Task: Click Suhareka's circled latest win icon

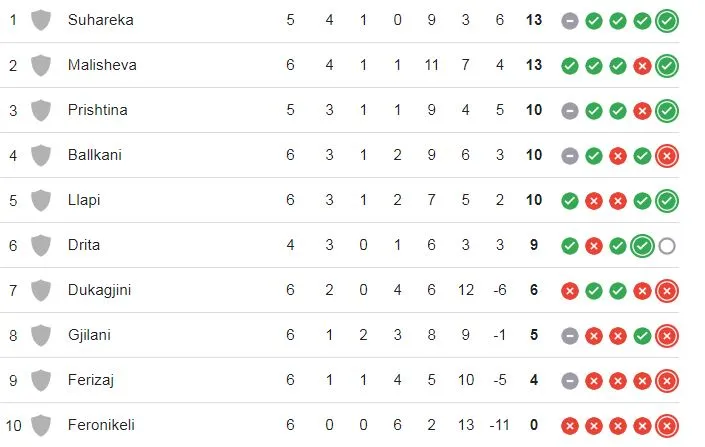Action: tap(666, 21)
